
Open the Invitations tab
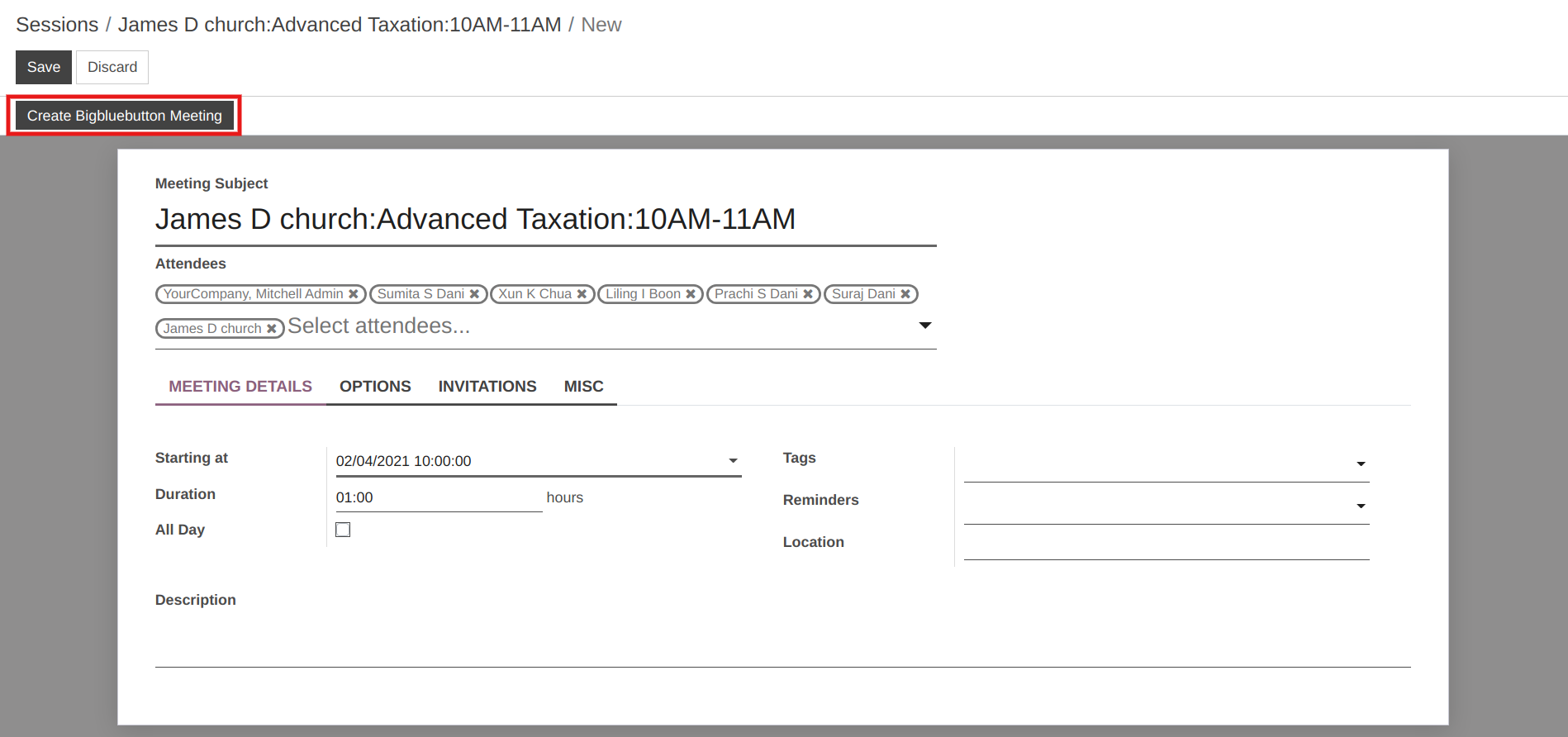pos(487,387)
